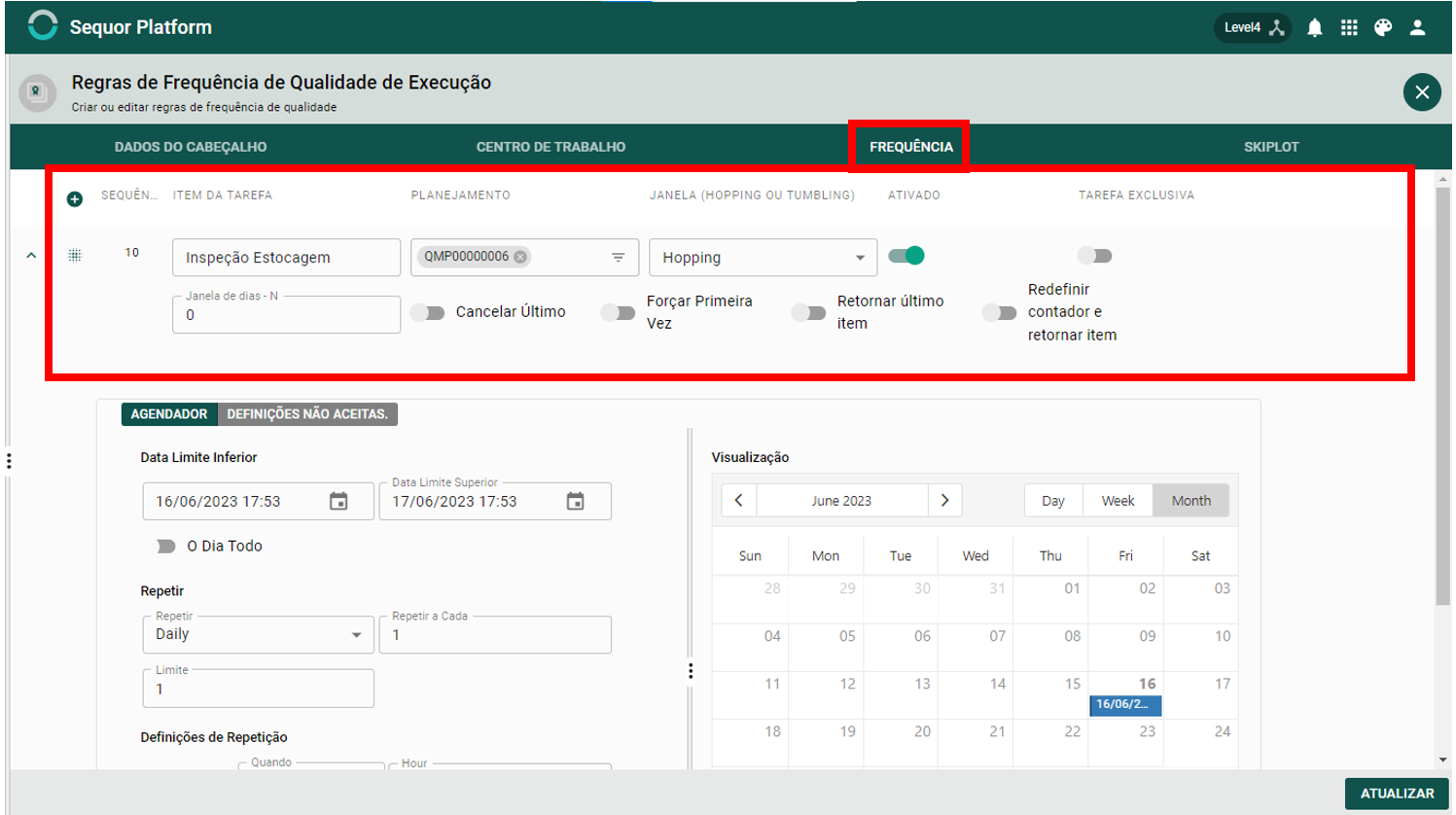
Task: Open the Planejamento QMP00000006 combo box
Action: click(524, 258)
